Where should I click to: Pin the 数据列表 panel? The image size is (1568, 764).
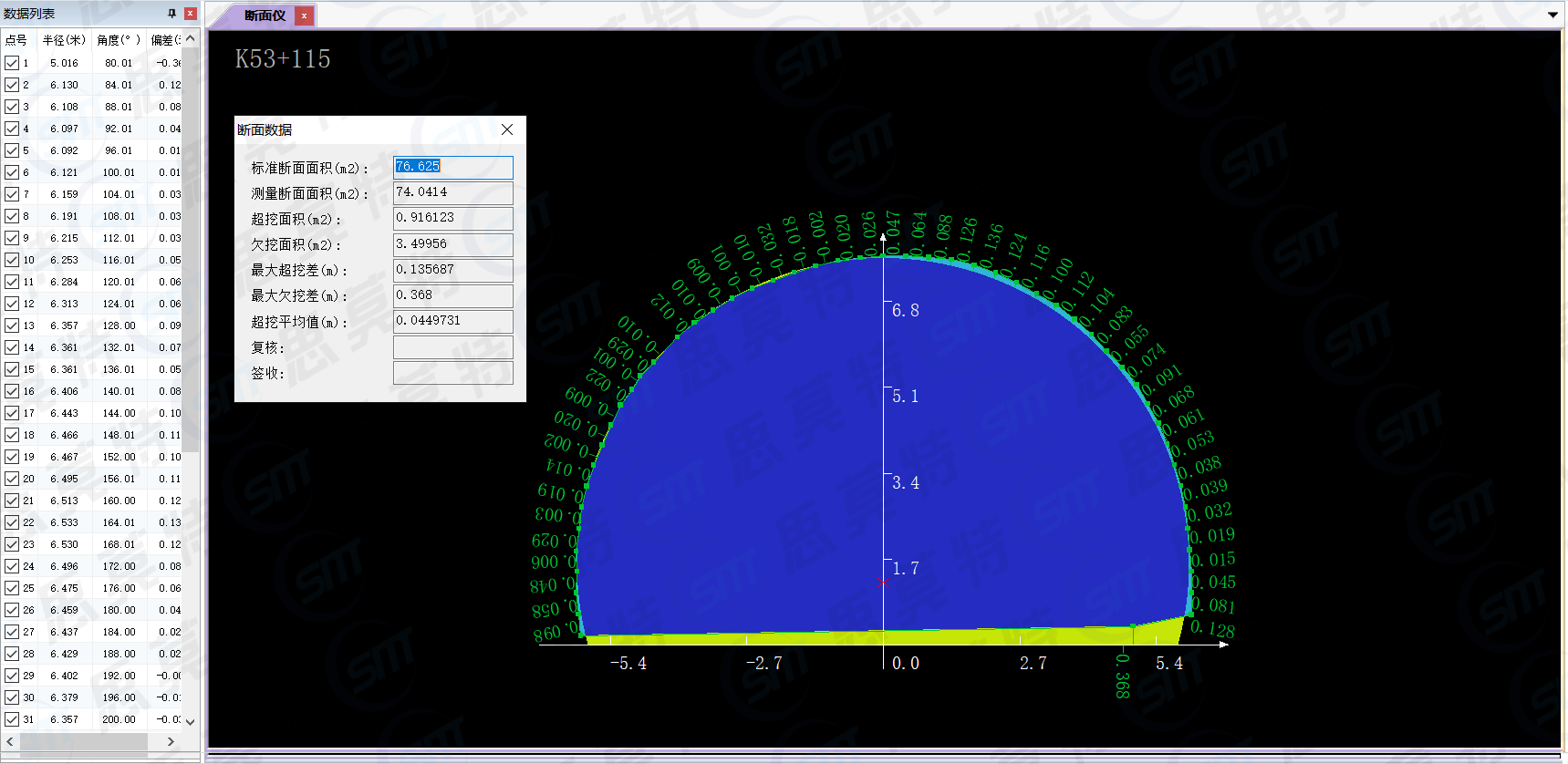pyautogui.click(x=171, y=14)
